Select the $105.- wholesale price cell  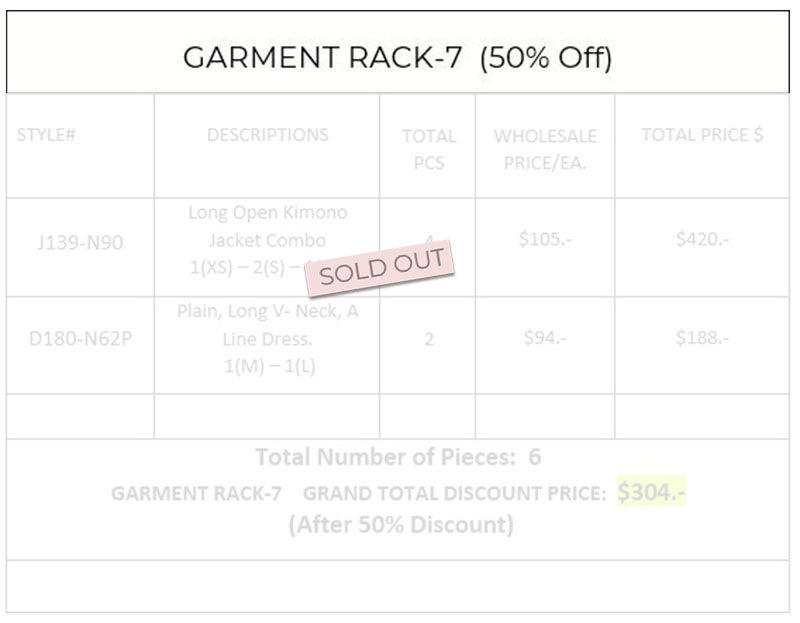(x=545, y=239)
